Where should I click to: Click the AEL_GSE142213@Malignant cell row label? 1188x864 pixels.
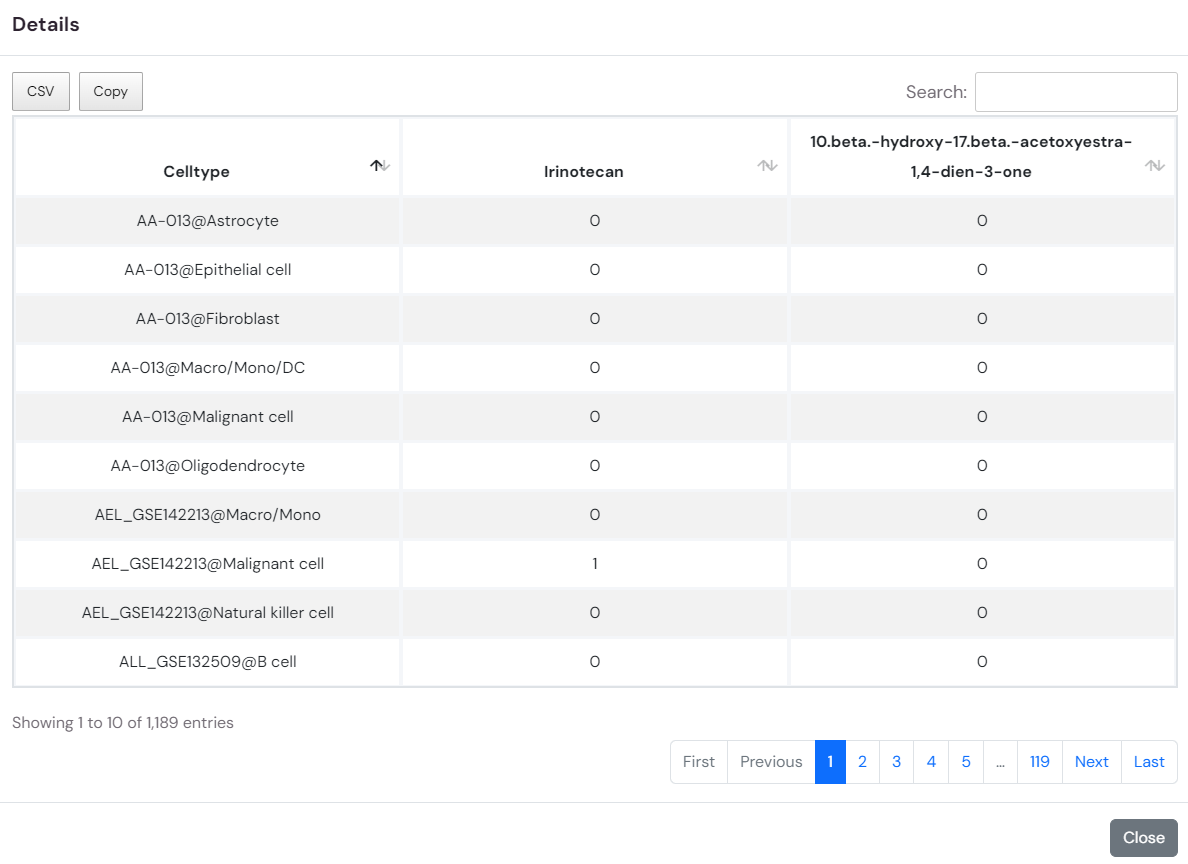coord(208,564)
